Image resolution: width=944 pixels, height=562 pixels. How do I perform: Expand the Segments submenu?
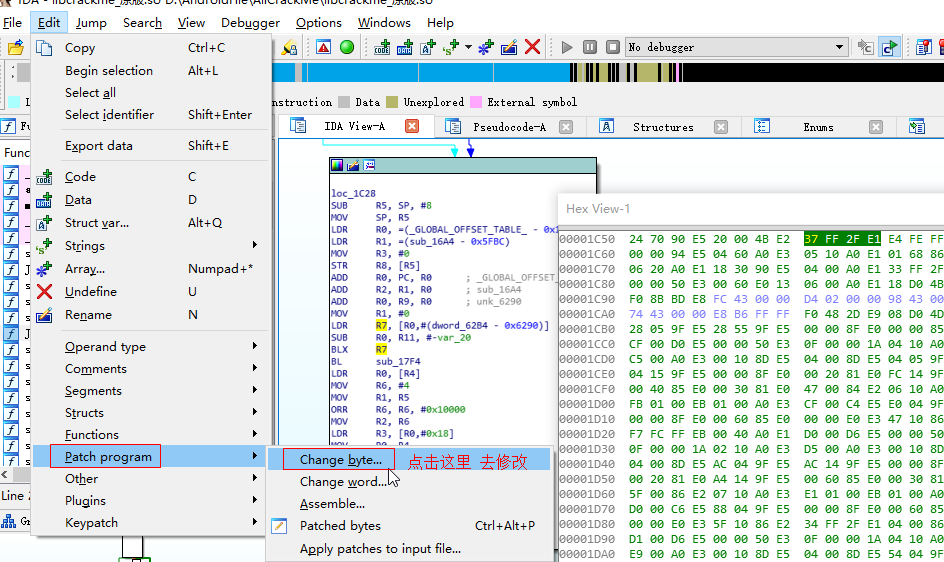[x=149, y=391]
